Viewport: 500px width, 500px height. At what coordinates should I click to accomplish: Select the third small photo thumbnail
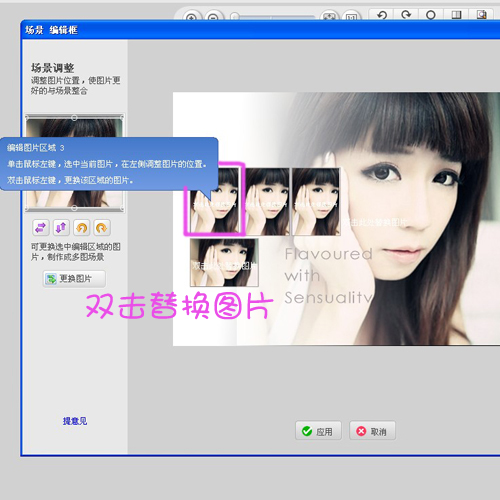(316, 202)
